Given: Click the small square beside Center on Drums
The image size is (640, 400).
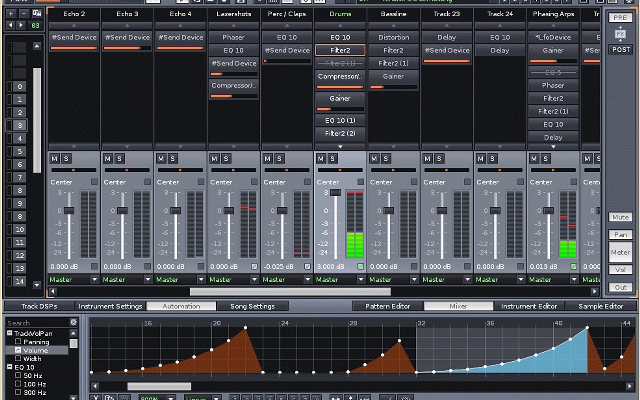Looking at the screenshot, I should tap(360, 182).
